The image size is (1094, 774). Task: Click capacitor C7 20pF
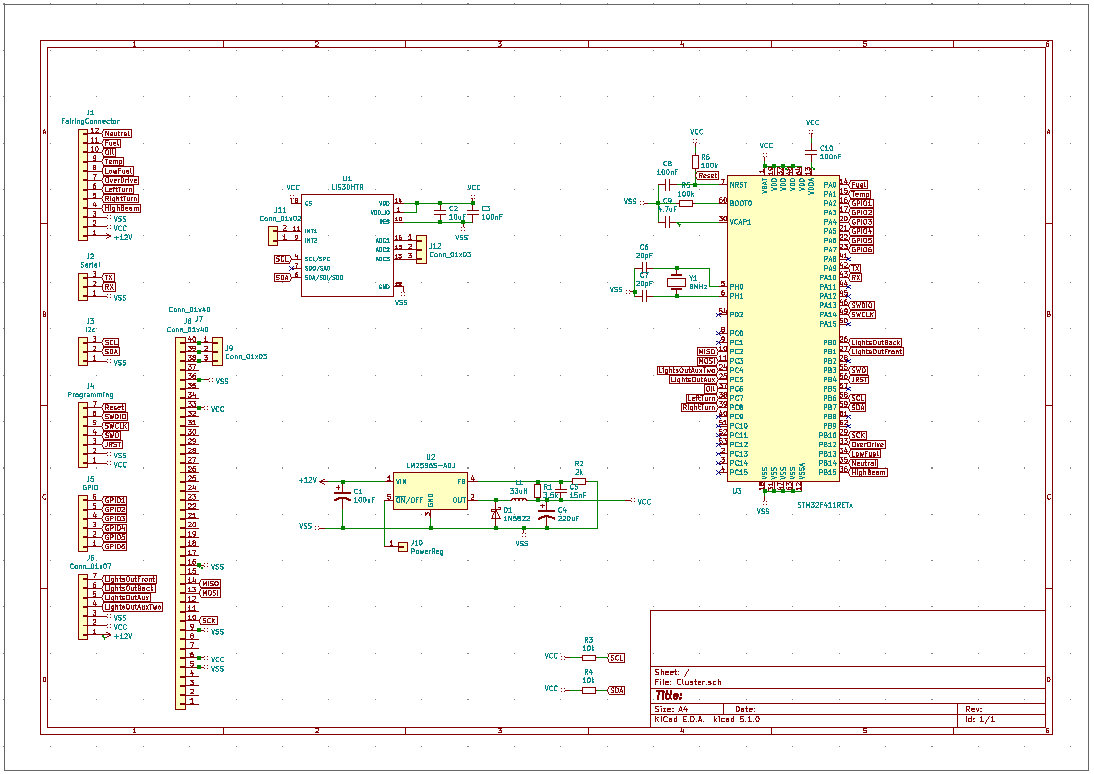click(645, 296)
